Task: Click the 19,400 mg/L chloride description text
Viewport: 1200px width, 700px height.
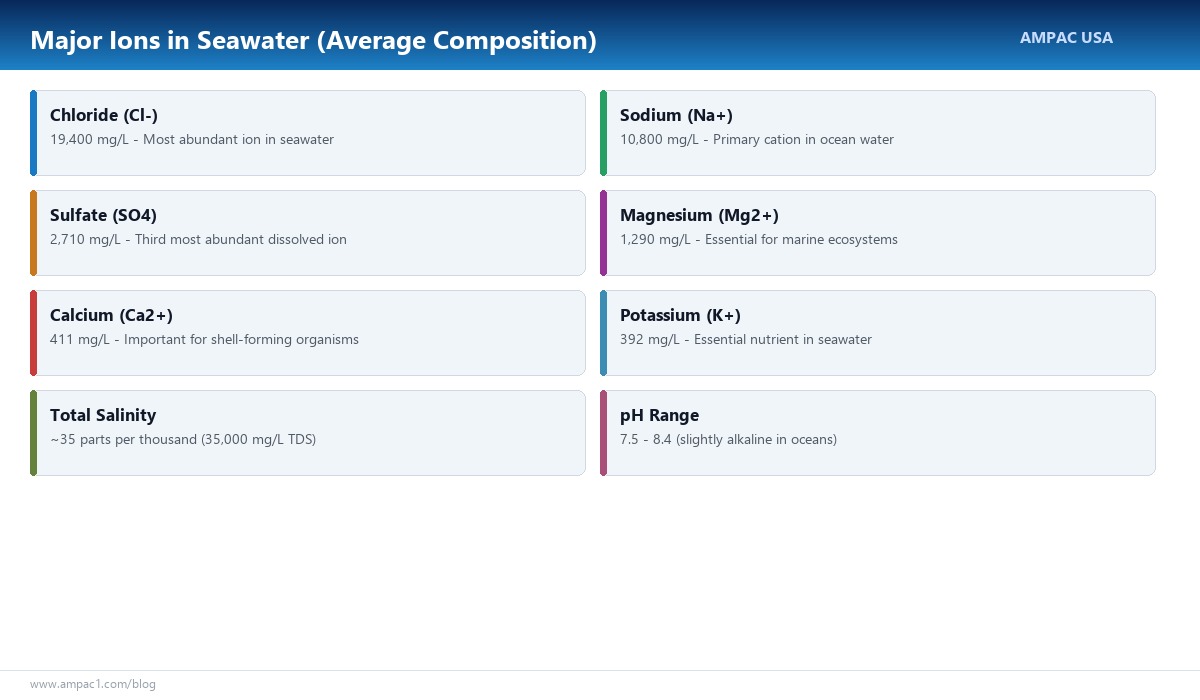Action: click(x=192, y=140)
